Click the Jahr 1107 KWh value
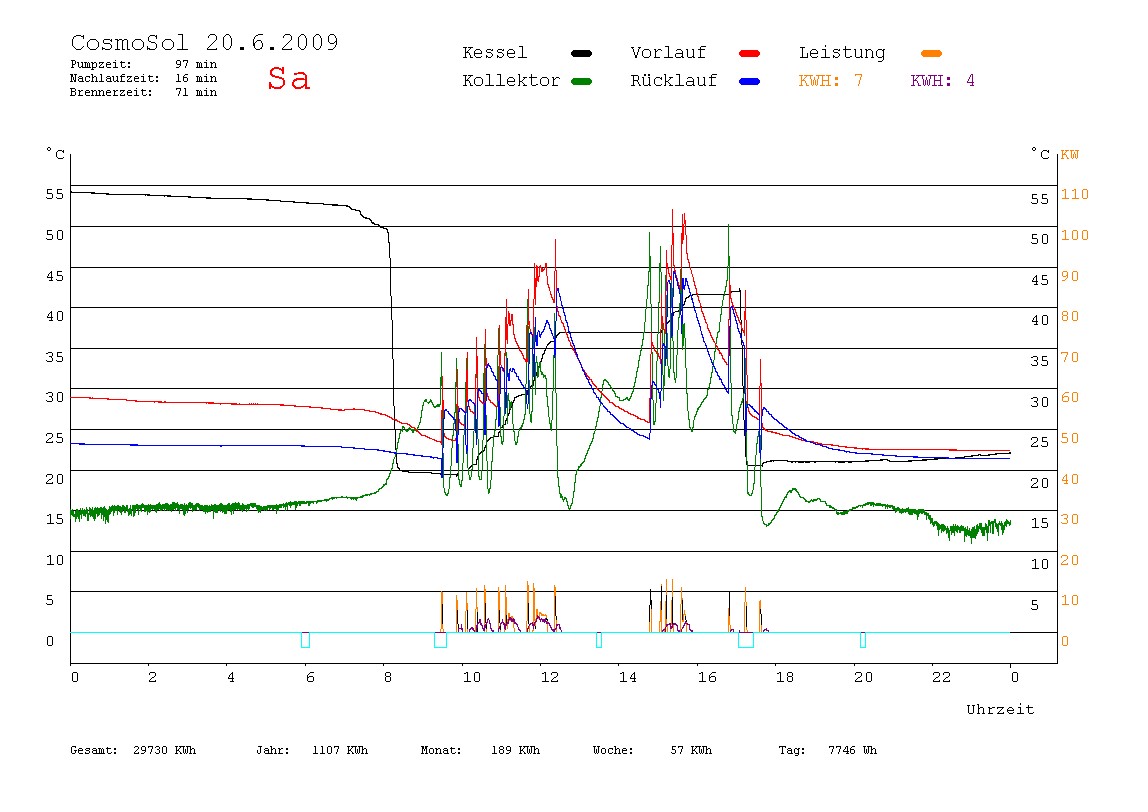Image resolution: width=1148 pixels, height=812 pixels. [x=312, y=750]
